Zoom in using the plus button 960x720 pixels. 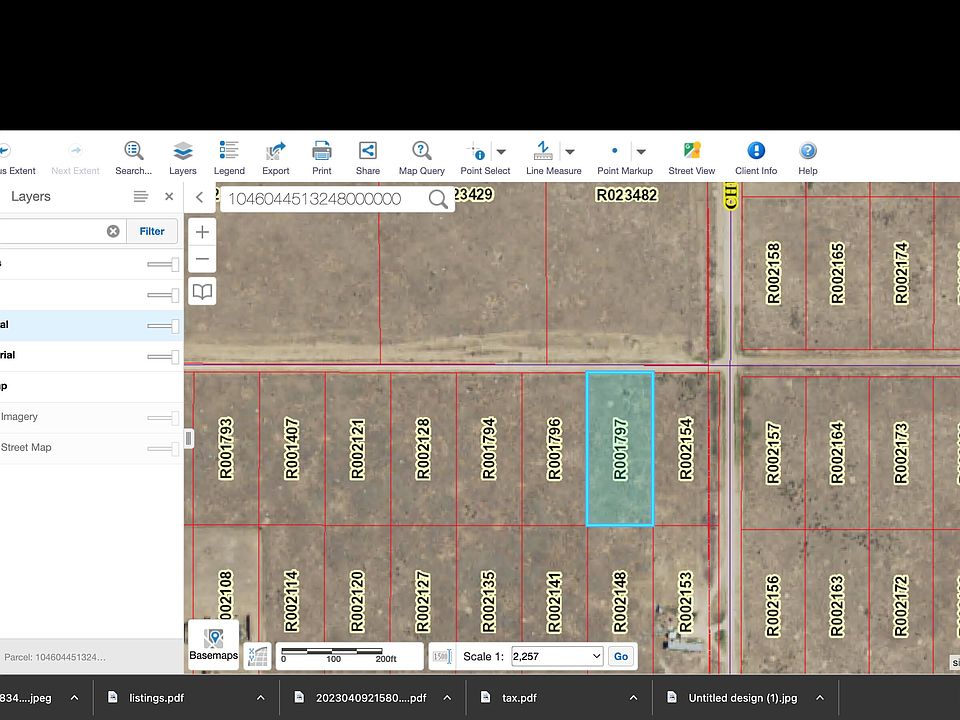click(x=201, y=231)
